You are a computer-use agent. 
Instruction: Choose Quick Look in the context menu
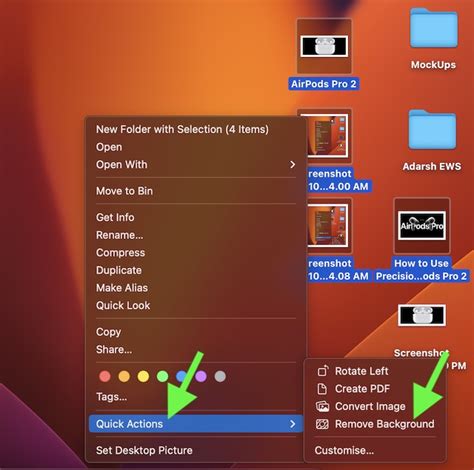[123, 306]
